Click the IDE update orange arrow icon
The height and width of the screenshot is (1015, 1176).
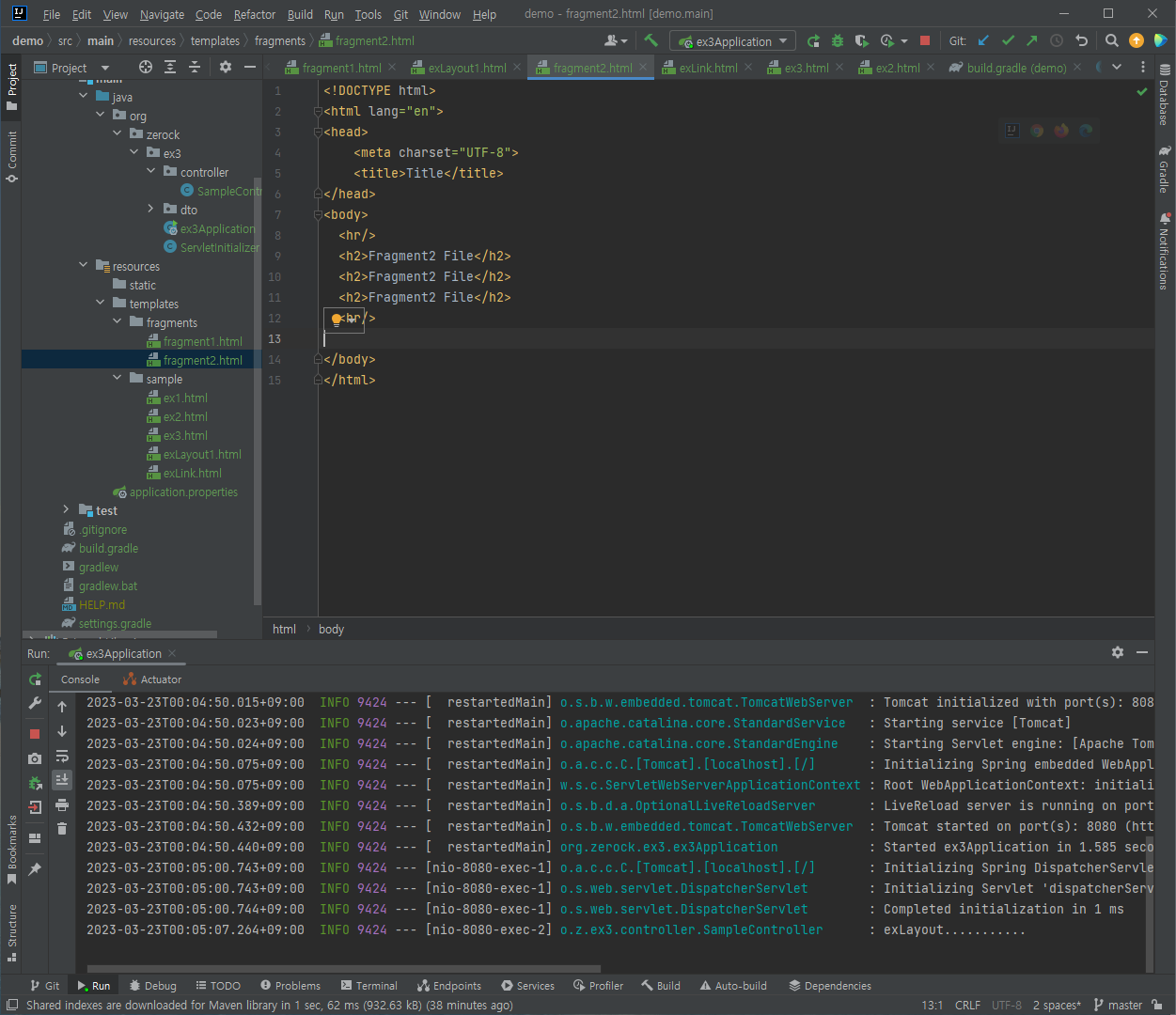click(x=1137, y=40)
